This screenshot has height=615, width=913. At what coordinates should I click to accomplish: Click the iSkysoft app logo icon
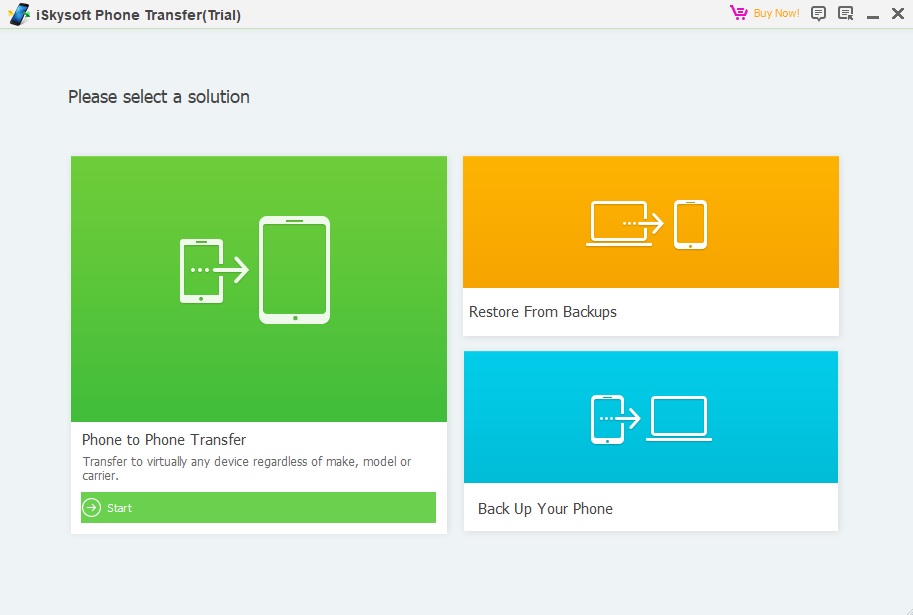coord(19,14)
